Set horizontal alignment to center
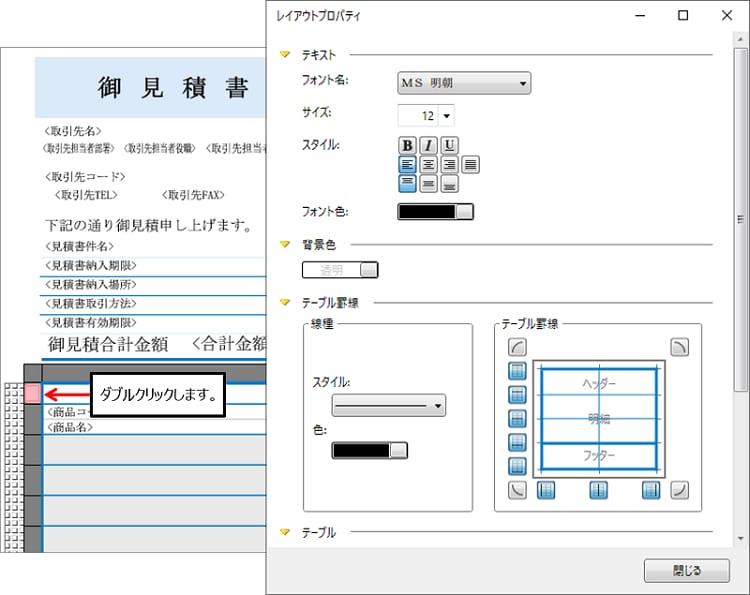The height and width of the screenshot is (595, 750). pos(429,164)
